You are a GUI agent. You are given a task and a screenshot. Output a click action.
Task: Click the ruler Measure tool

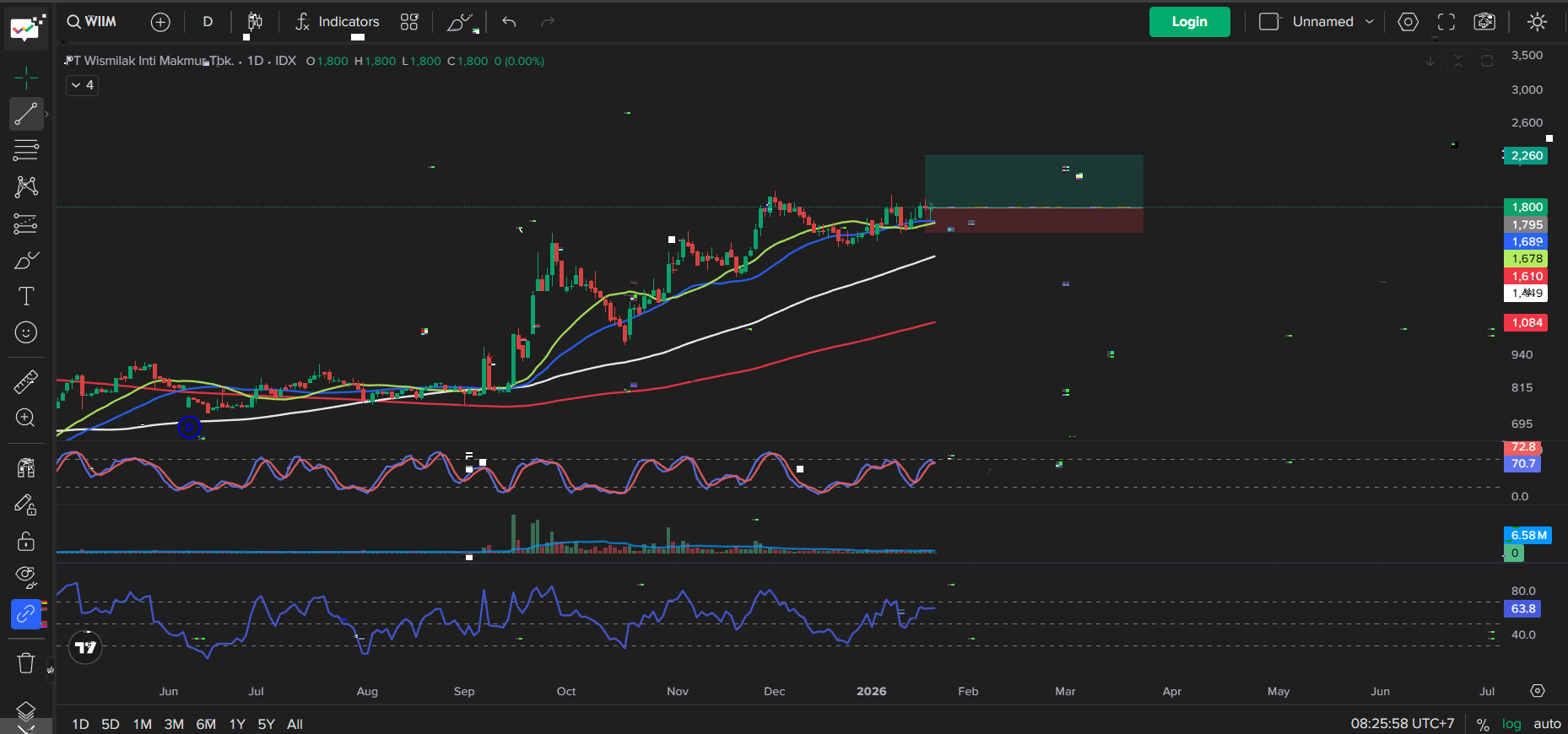click(x=26, y=382)
